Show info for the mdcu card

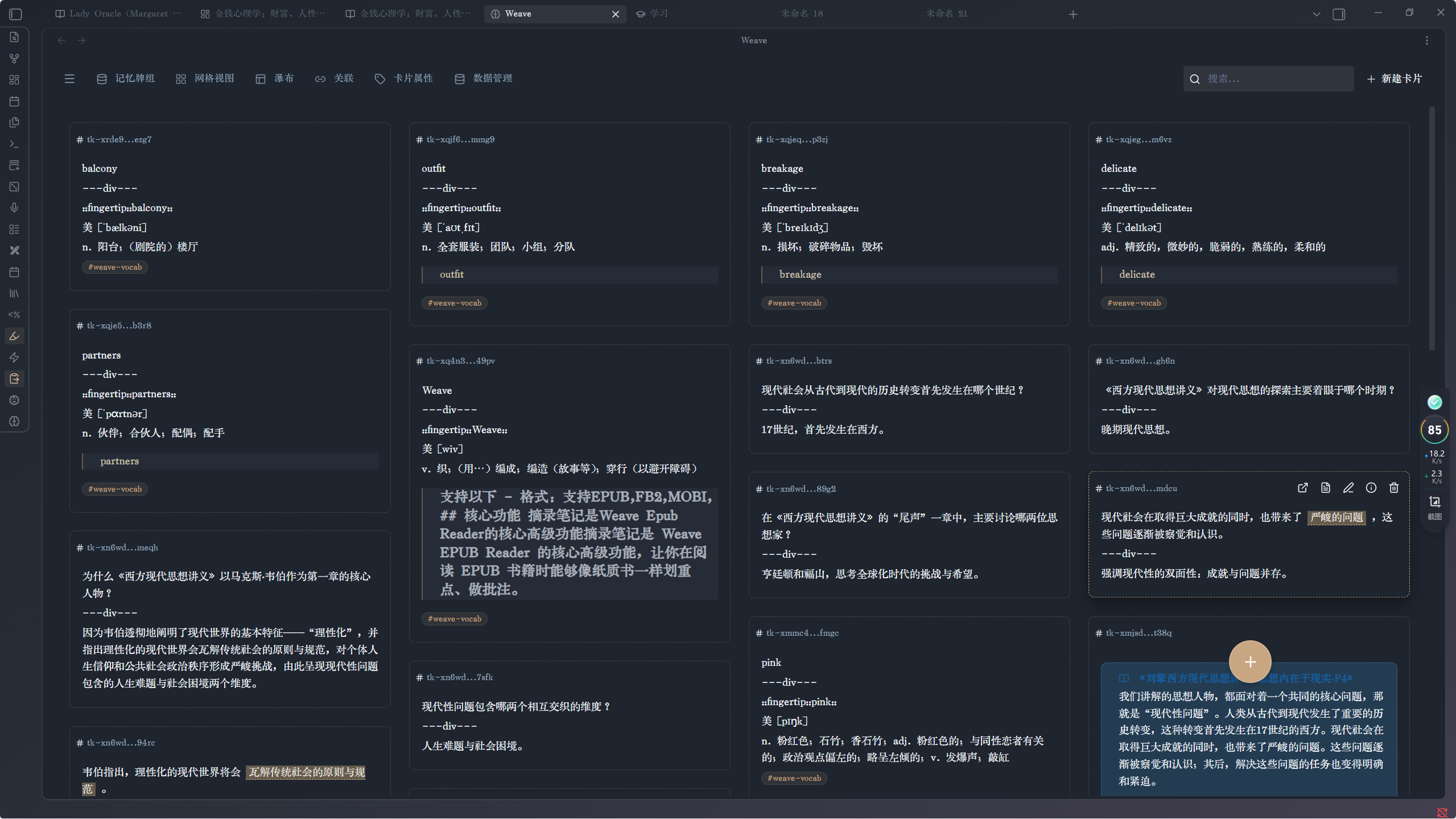pos(1371,488)
